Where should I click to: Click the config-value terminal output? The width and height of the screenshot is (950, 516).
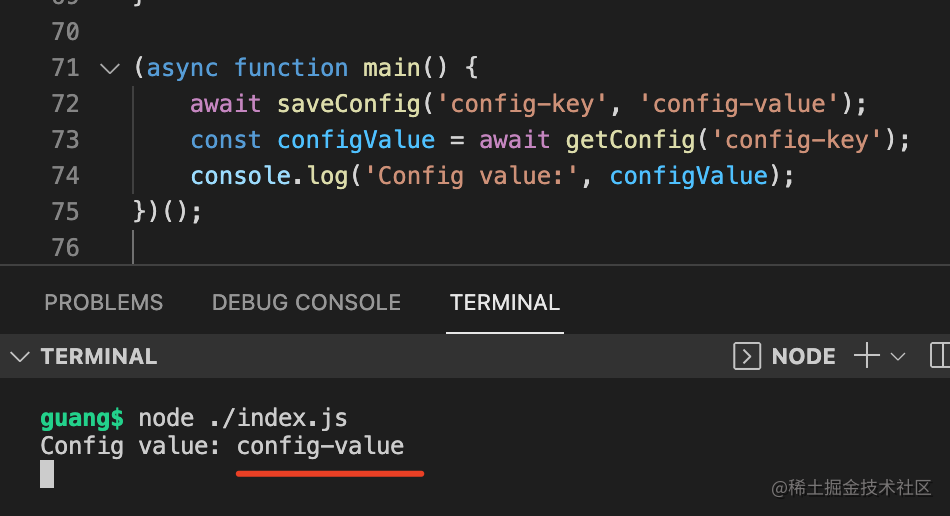point(320,446)
